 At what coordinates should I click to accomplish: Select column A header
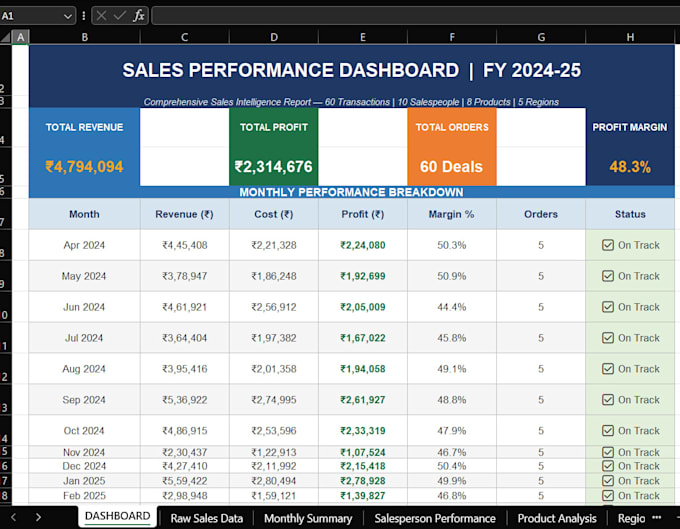pyautogui.click(x=20, y=37)
